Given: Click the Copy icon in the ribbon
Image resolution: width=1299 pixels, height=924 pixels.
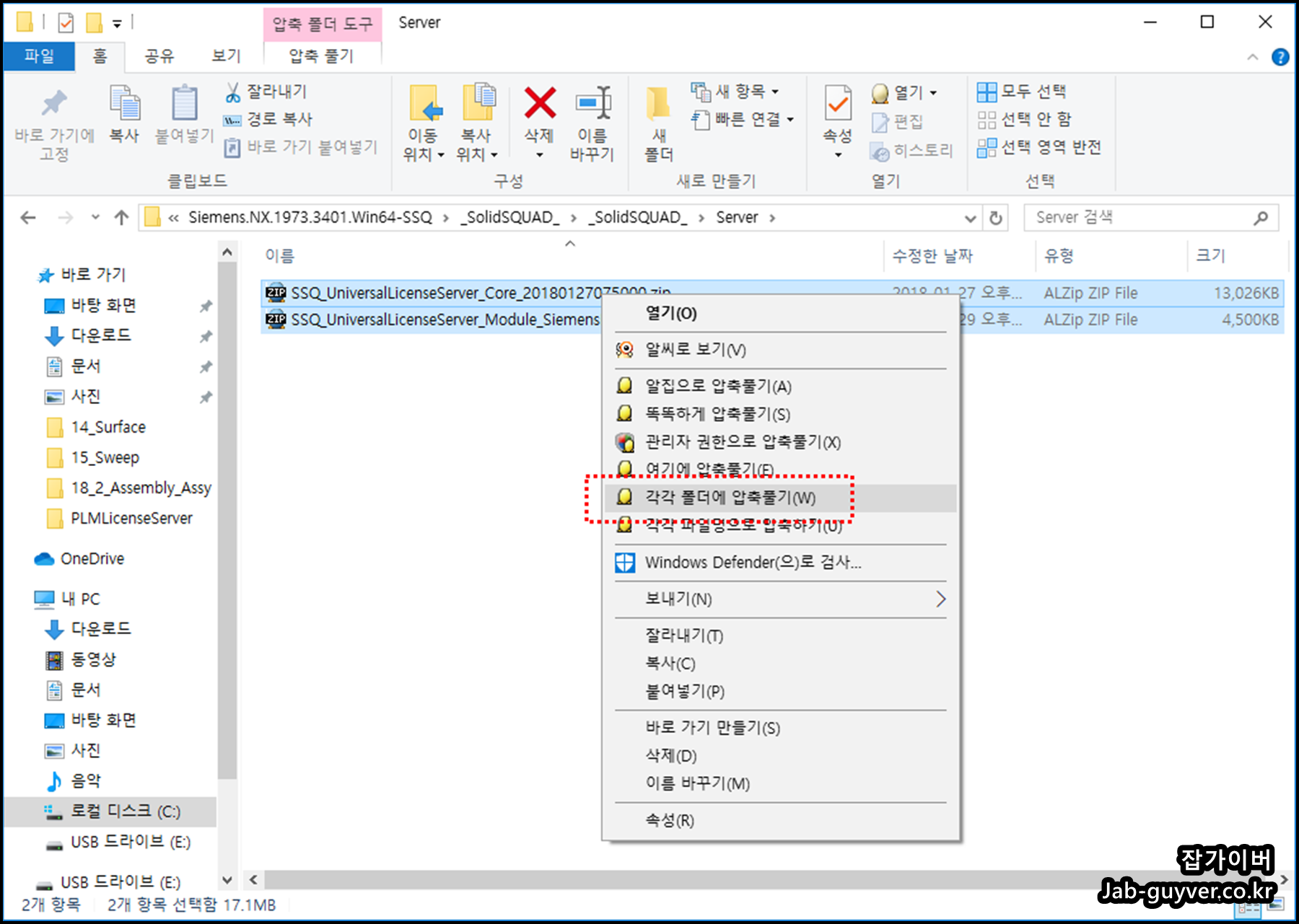Looking at the screenshot, I should point(124,103).
